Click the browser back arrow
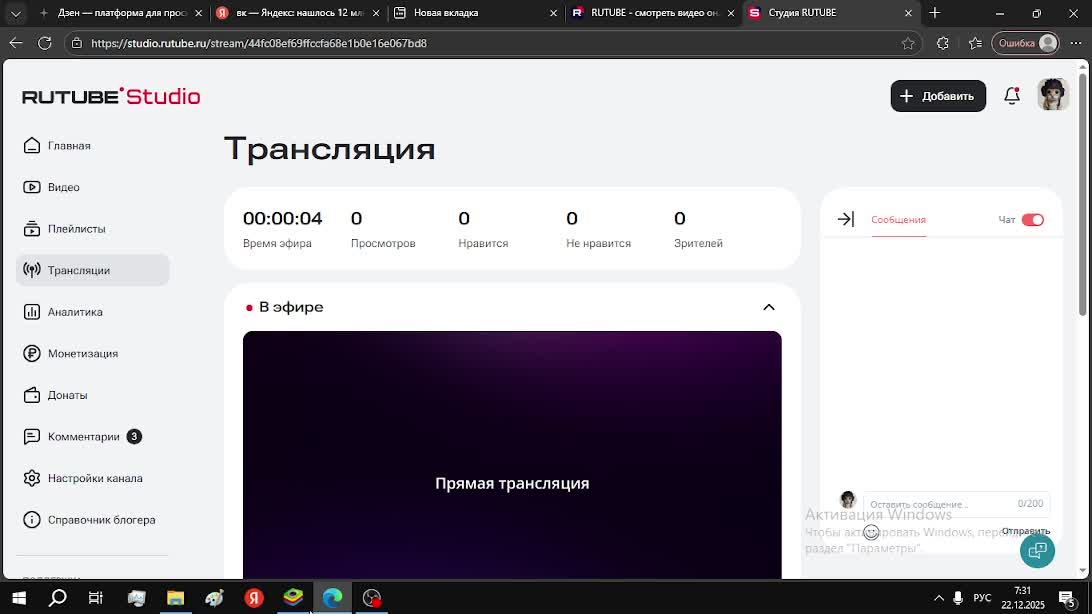The height and width of the screenshot is (614, 1092). [x=15, y=43]
